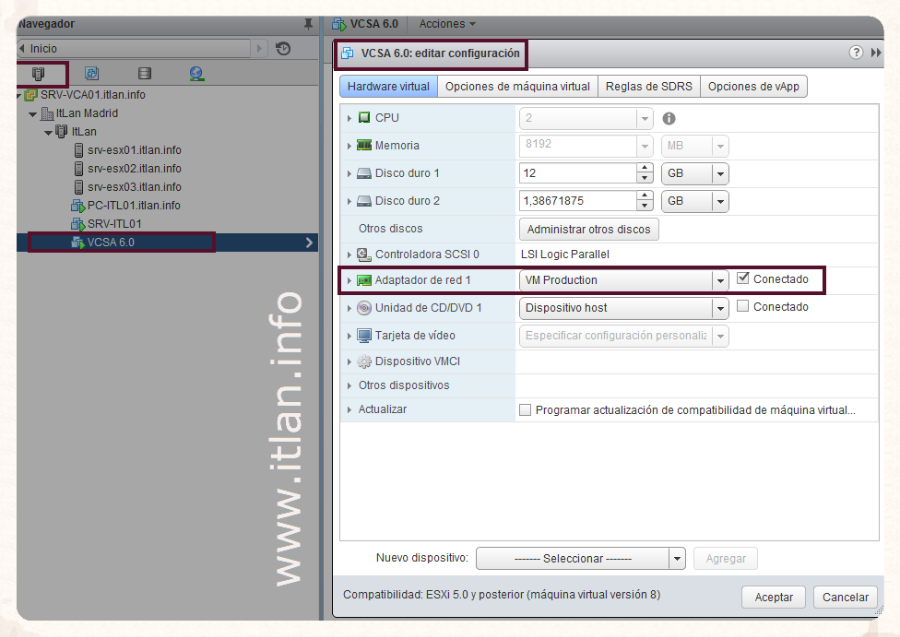This screenshot has height=637, width=900.
Task: Open the VM Production network dropdown
Action: (720, 281)
